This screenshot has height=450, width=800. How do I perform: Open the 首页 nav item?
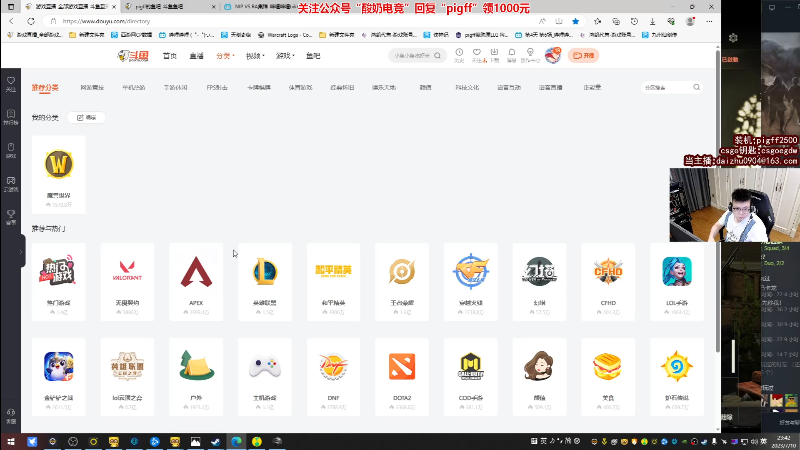click(169, 56)
